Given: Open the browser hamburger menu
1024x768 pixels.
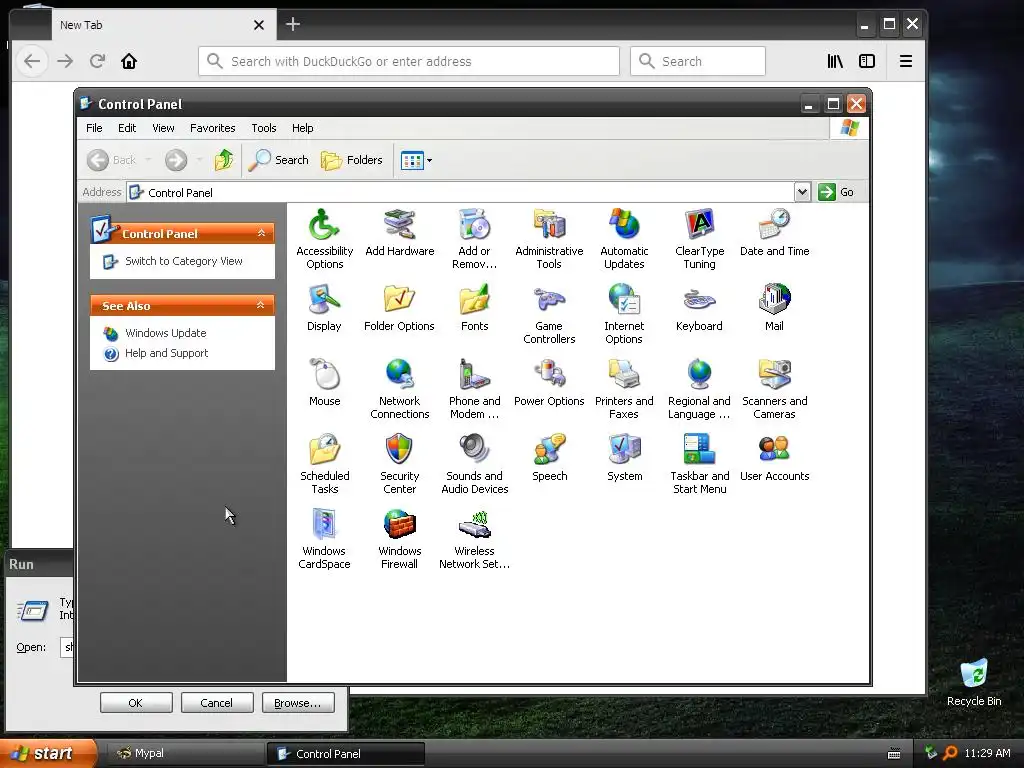Looking at the screenshot, I should (x=905, y=61).
